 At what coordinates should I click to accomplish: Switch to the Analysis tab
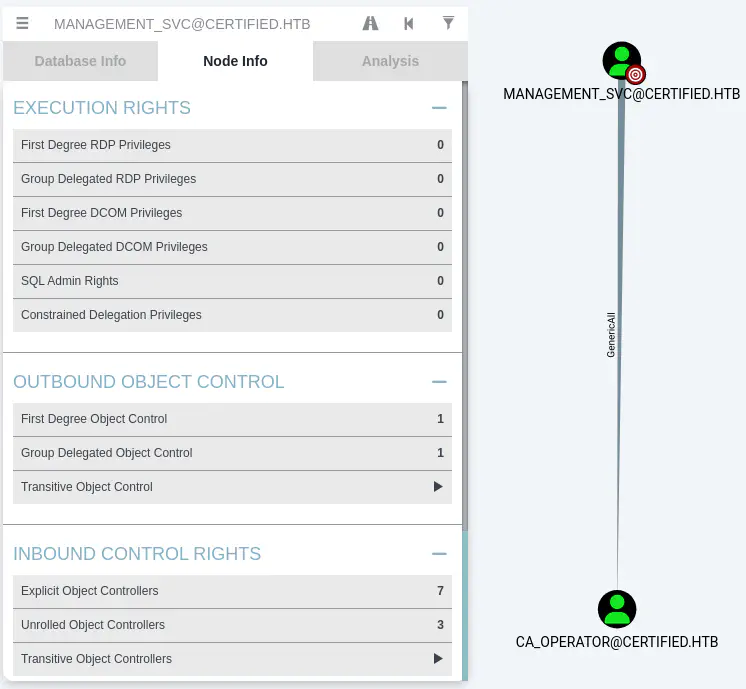[x=390, y=61]
